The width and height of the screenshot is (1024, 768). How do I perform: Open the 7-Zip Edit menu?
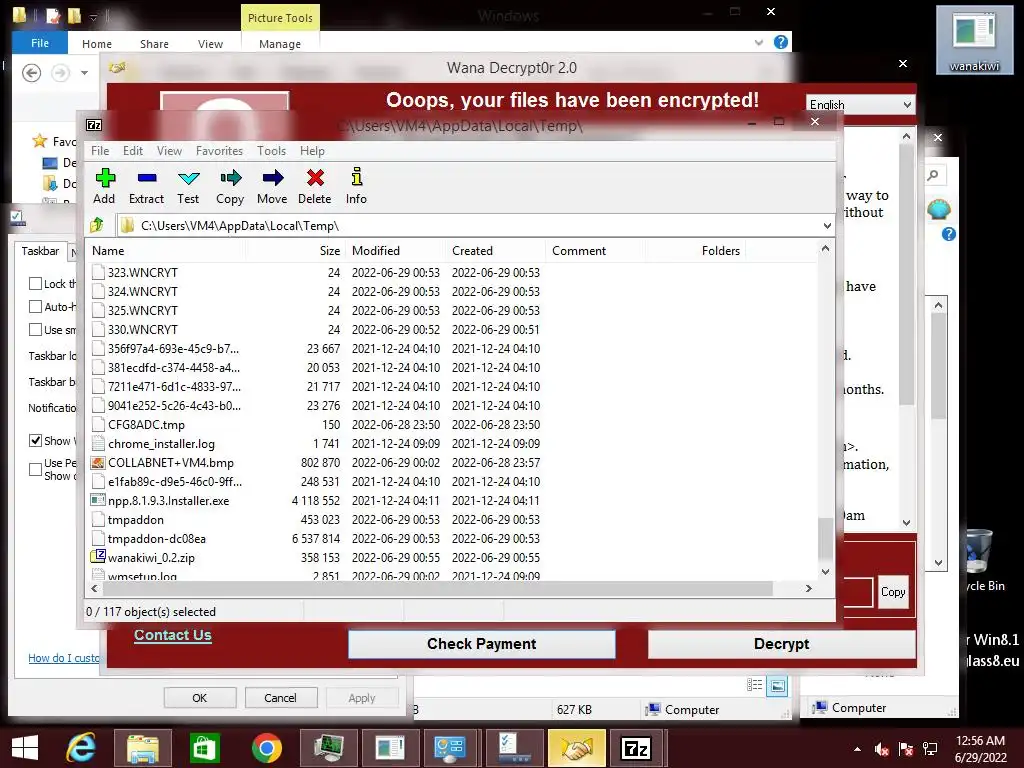click(133, 151)
